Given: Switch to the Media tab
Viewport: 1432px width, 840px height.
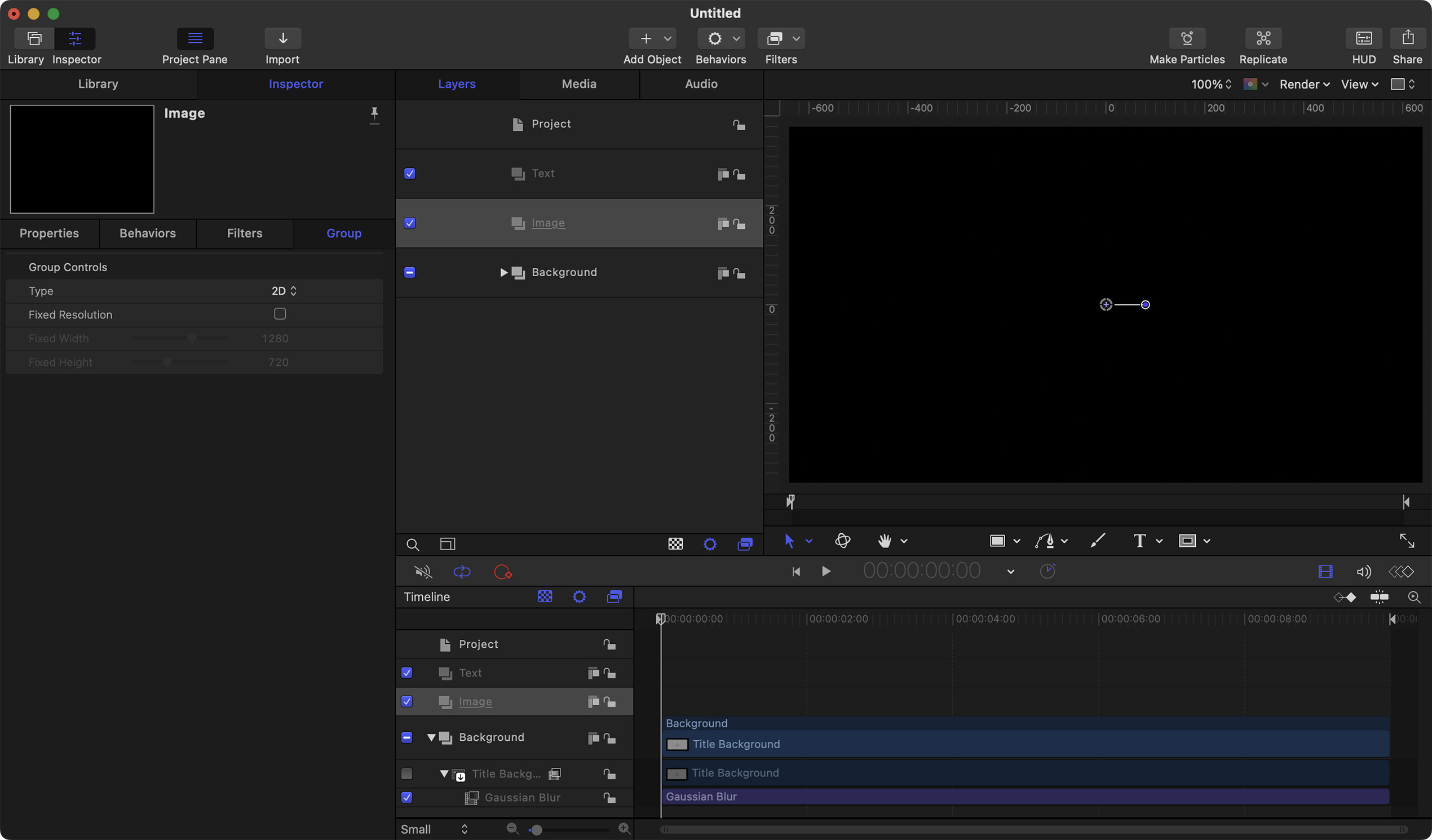Looking at the screenshot, I should point(578,84).
